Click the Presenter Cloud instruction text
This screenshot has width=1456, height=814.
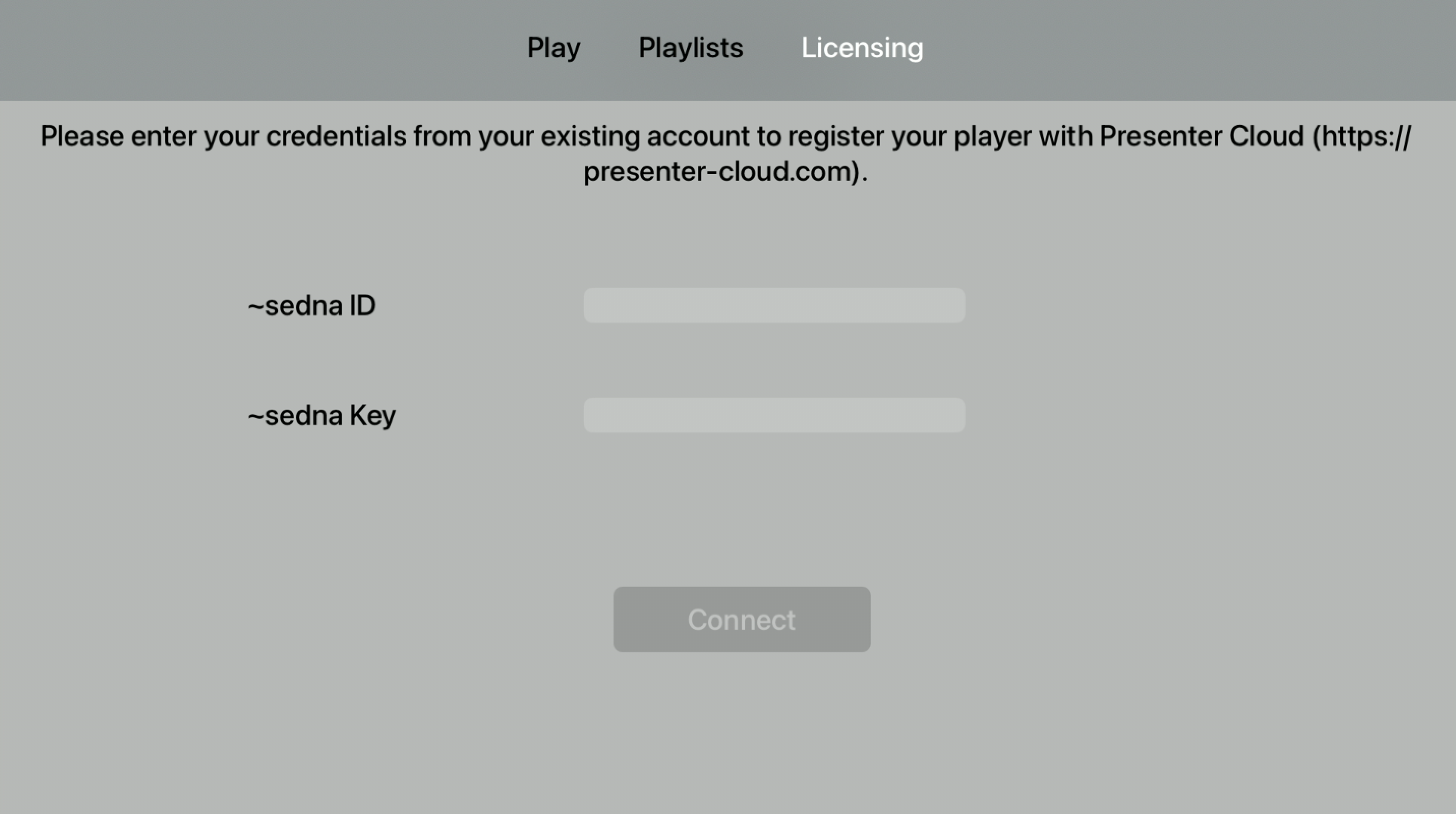[x=726, y=154]
